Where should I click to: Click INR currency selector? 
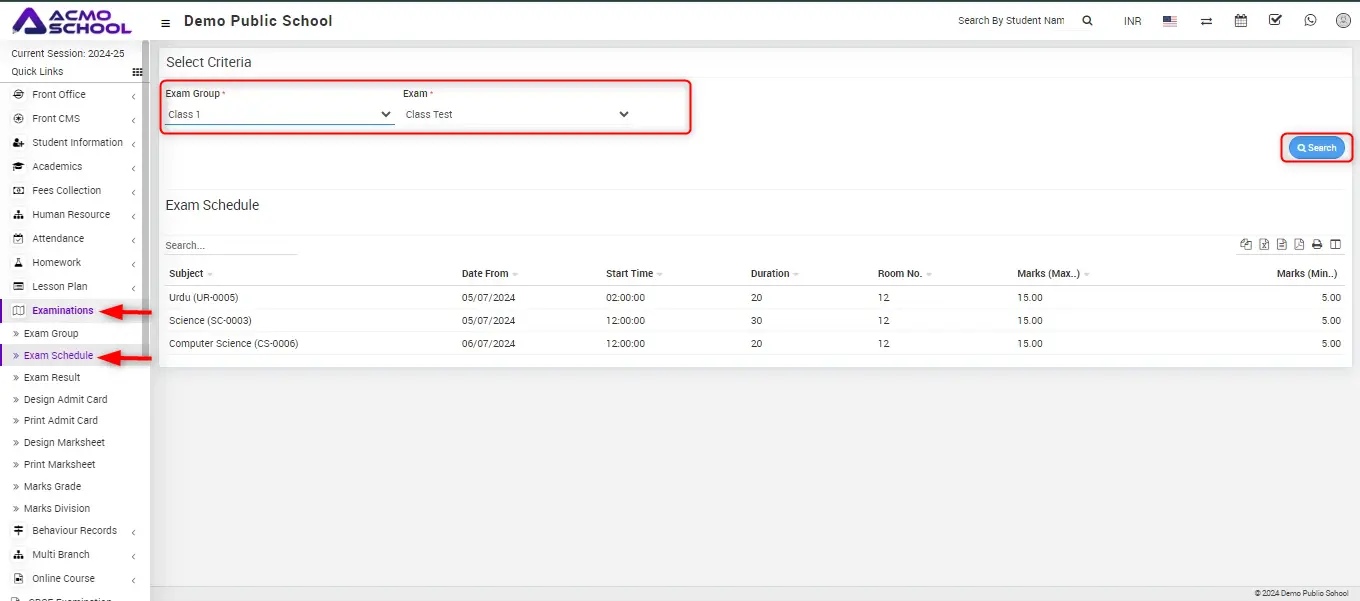(x=1132, y=21)
